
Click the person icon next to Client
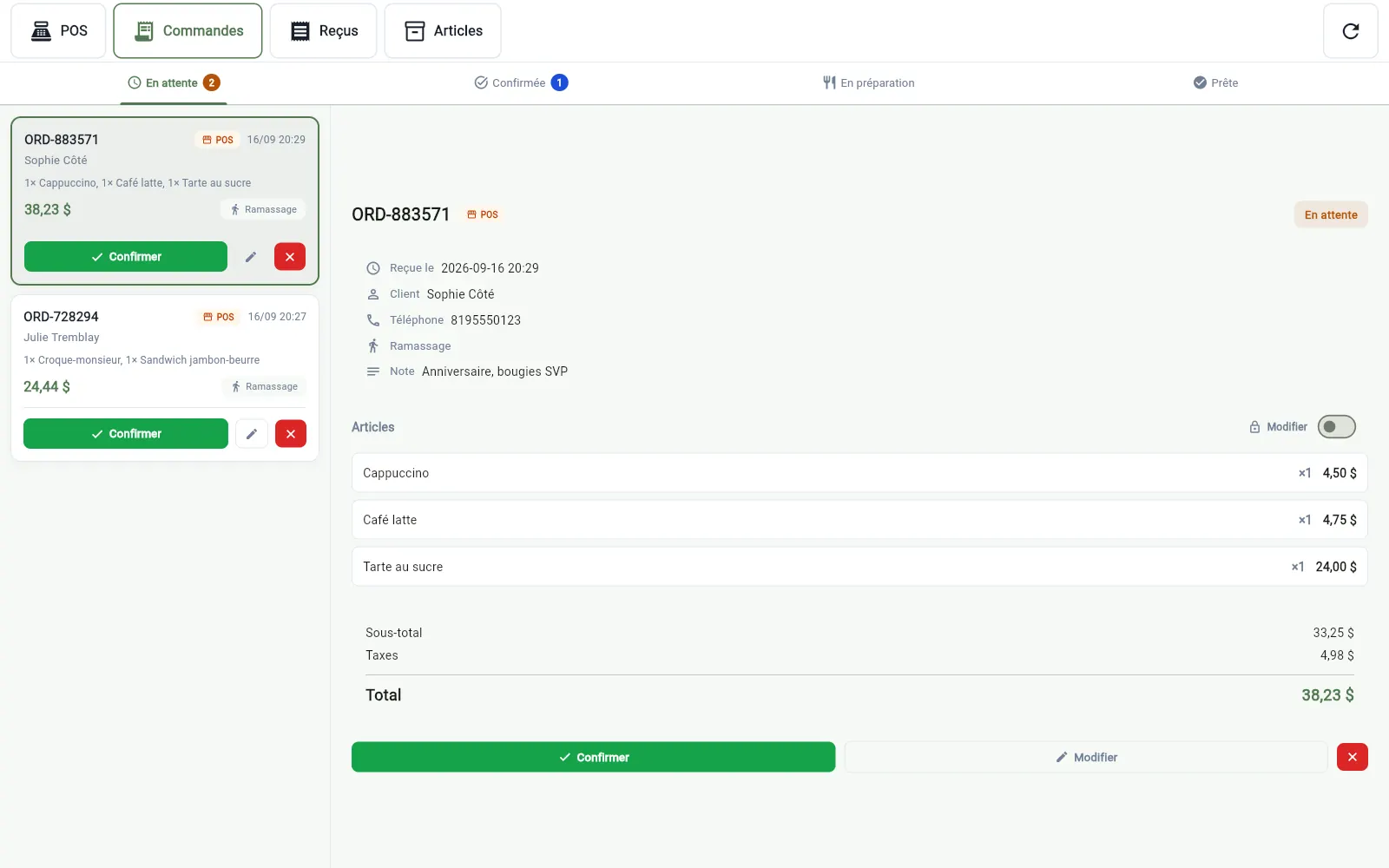pos(373,294)
